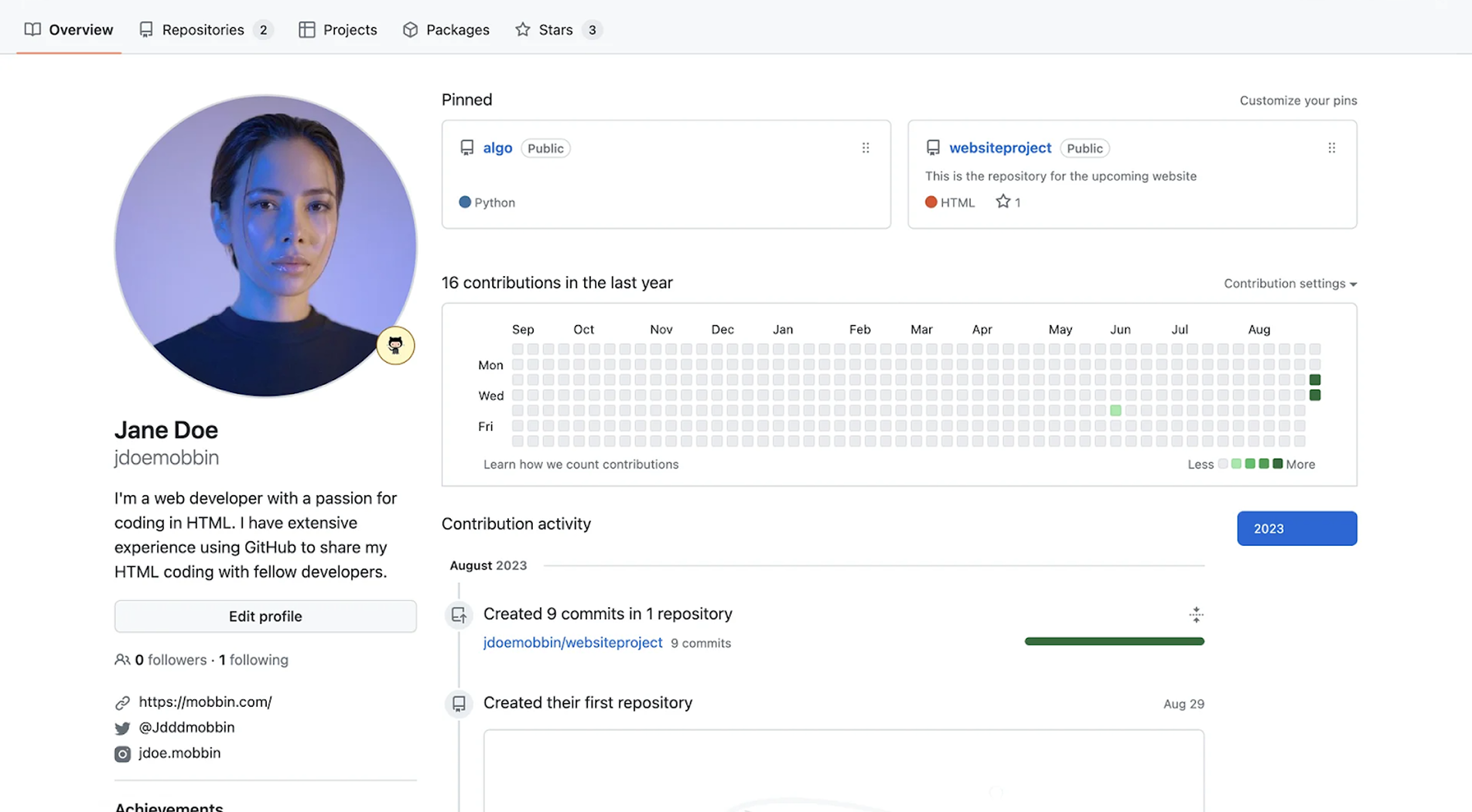Click the repository icon beside Repositories
Screen dimensions: 1472x812
pyautogui.click(x=145, y=29)
